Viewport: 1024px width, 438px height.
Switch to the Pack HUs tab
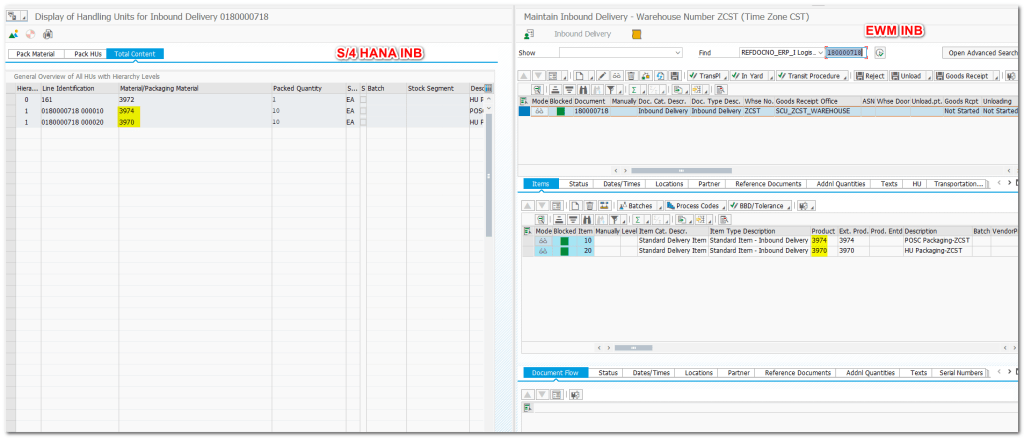87,53
